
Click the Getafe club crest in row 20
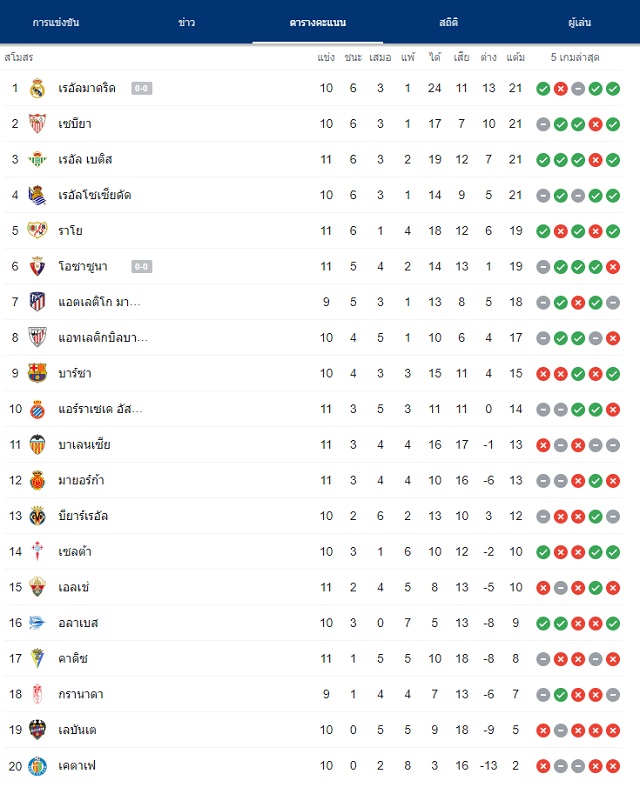[x=37, y=766]
